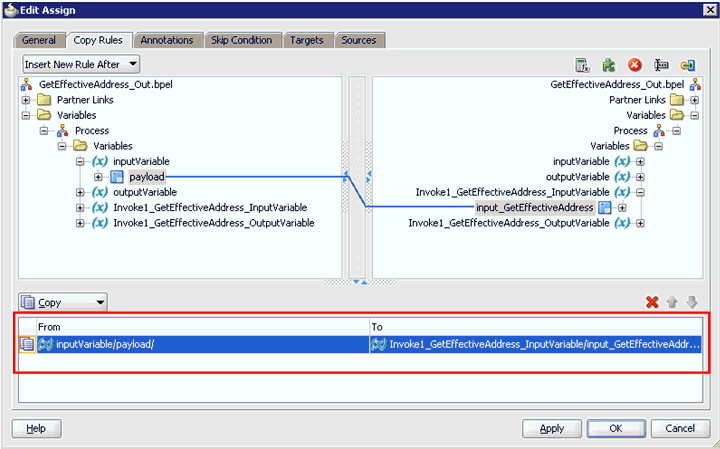Expand left Invoke1_GetEffectiveAddress_InputVariable node
Image resolution: width=720 pixels, height=449 pixels.
[80, 208]
